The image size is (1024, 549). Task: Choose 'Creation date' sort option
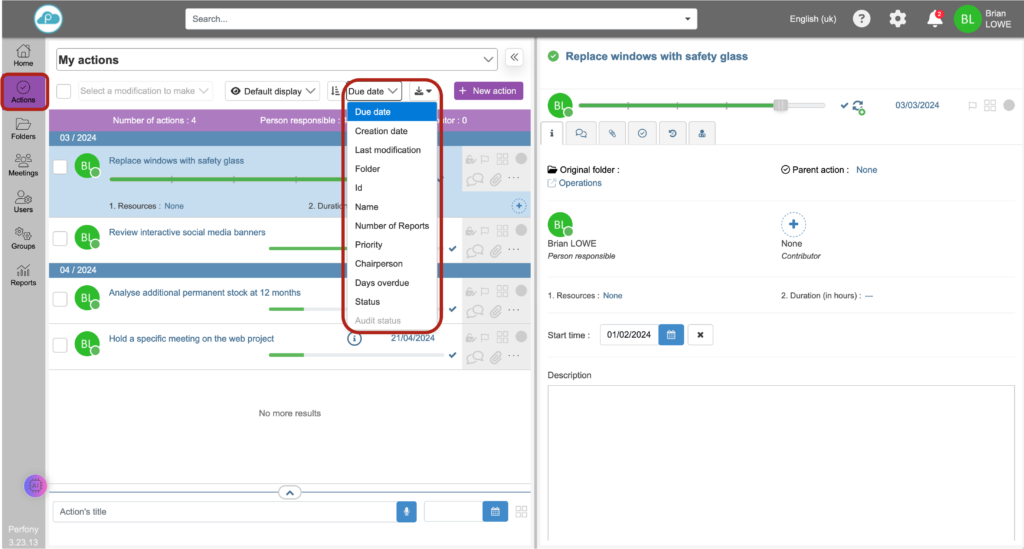381,131
